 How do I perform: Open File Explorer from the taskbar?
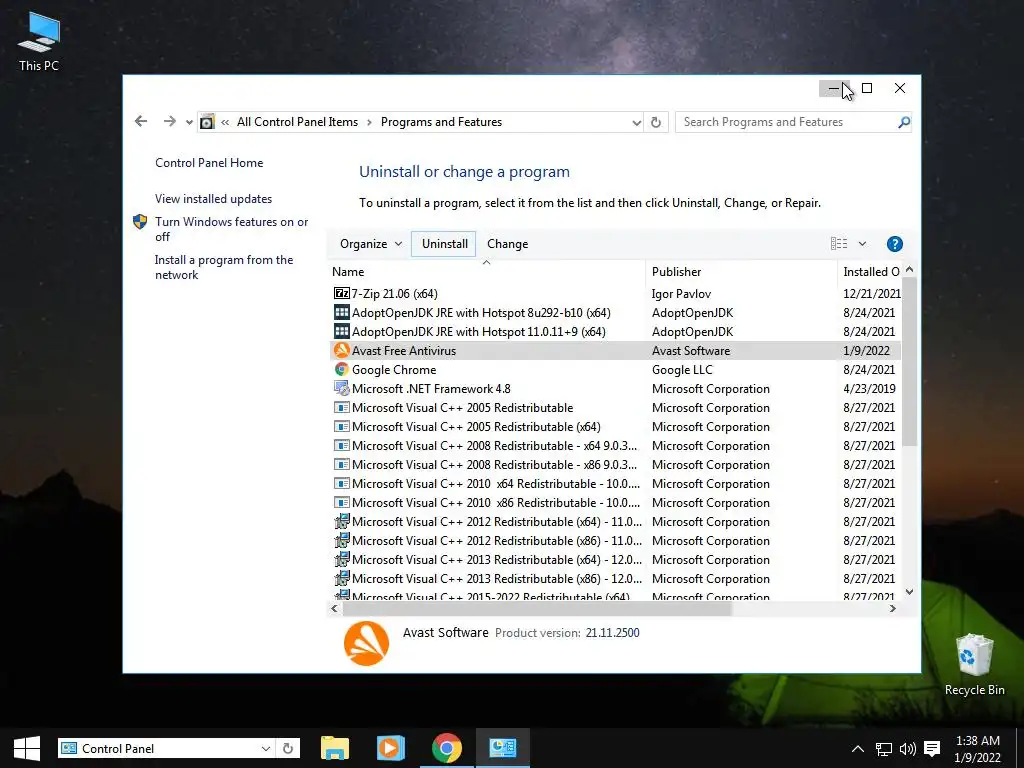pyautogui.click(x=335, y=748)
